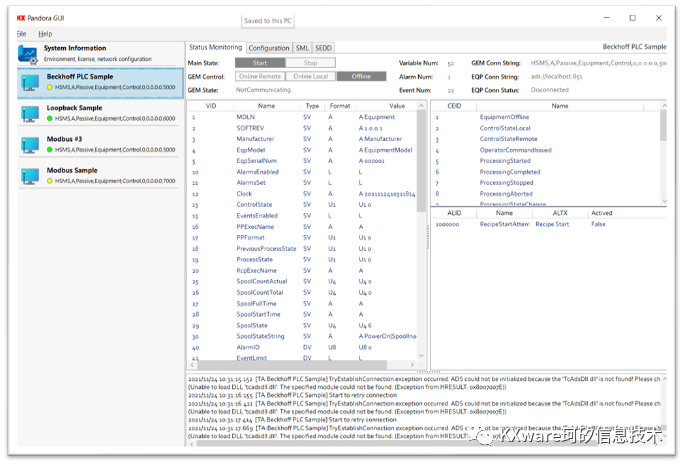Set GEM Control to Offline

361,76
